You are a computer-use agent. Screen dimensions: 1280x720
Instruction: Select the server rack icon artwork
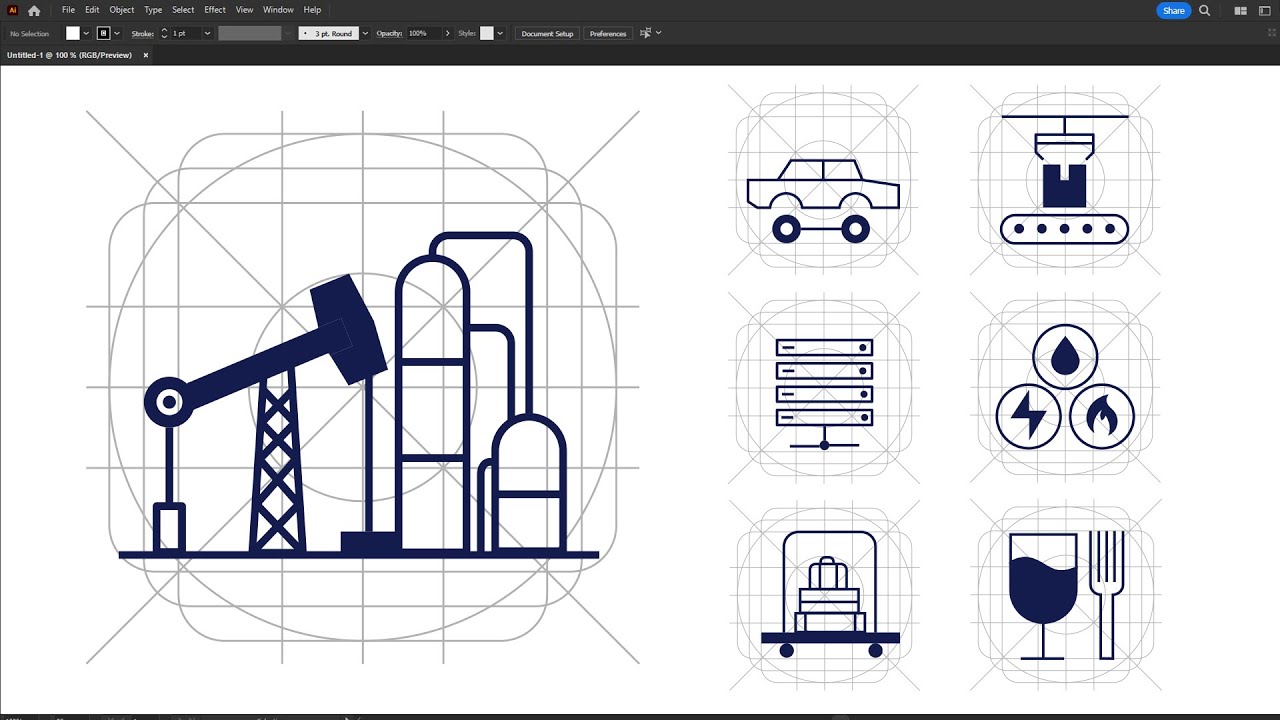(824, 394)
